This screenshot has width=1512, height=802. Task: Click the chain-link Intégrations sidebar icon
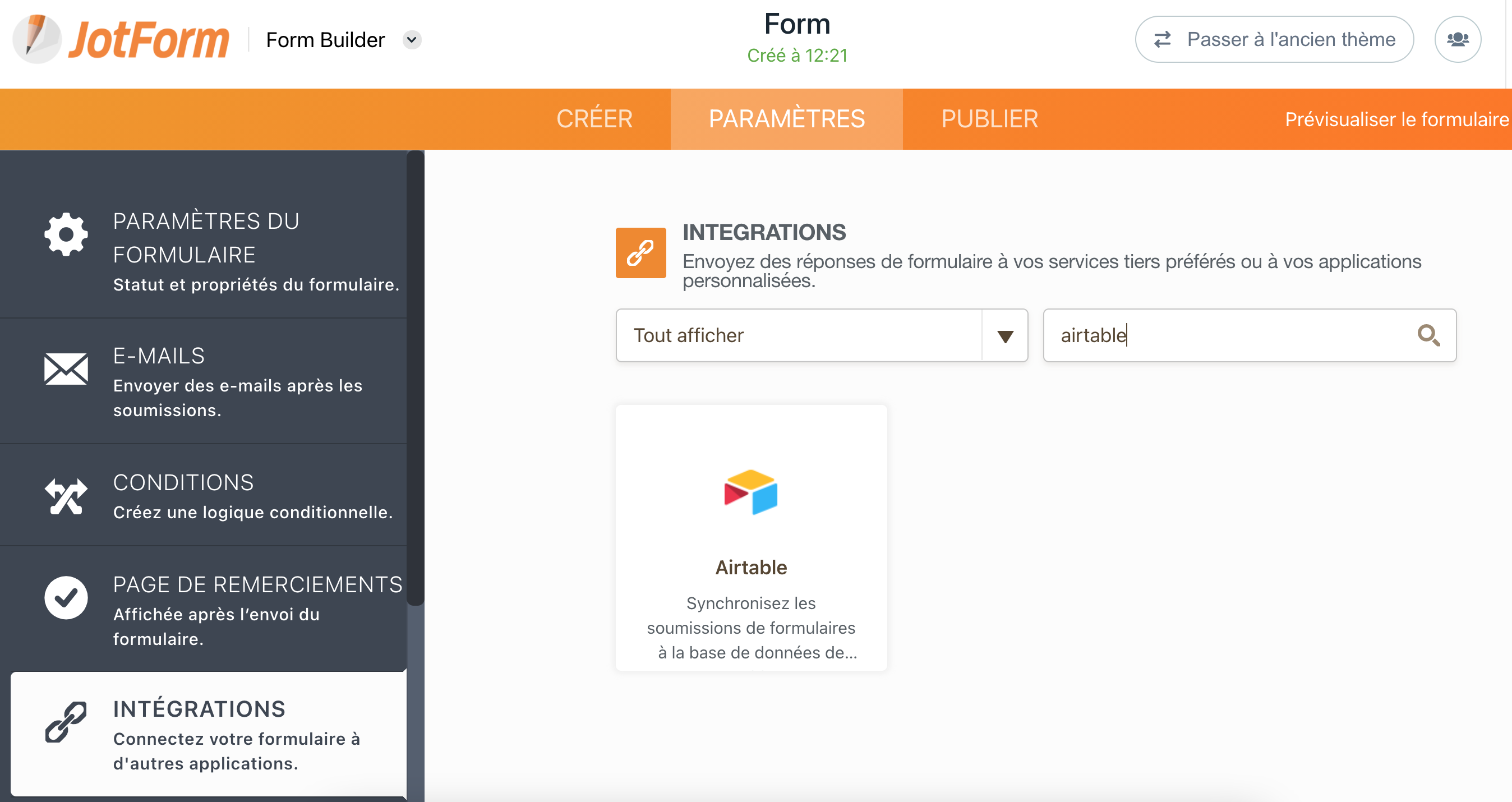pyautogui.click(x=66, y=723)
